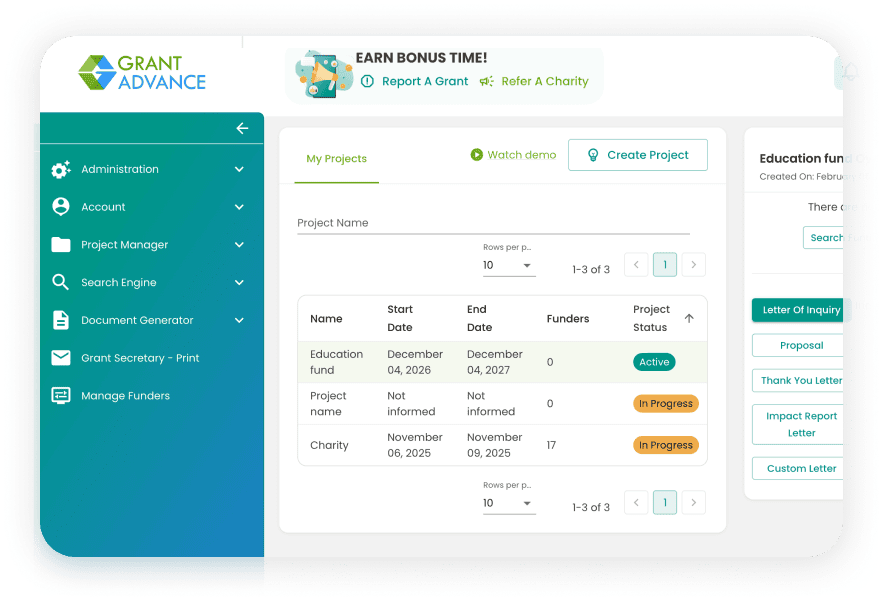The image size is (883, 601).
Task: Click the Refer A Charity link
Action: click(545, 81)
